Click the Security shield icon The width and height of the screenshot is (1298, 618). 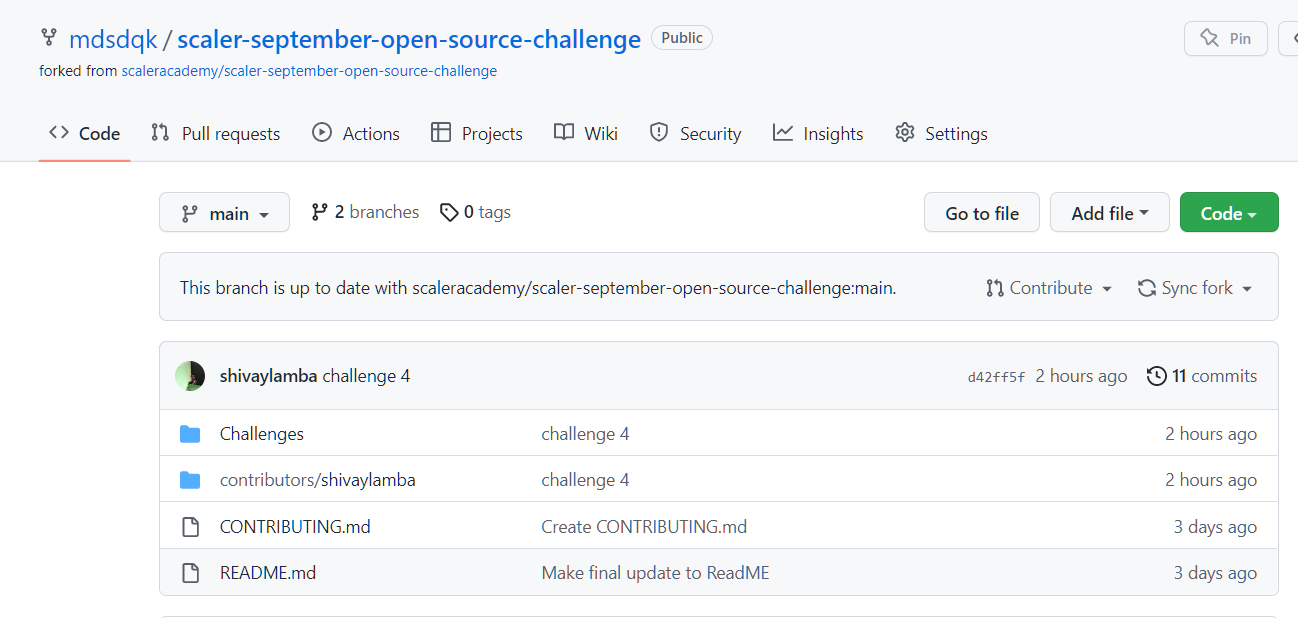(659, 132)
